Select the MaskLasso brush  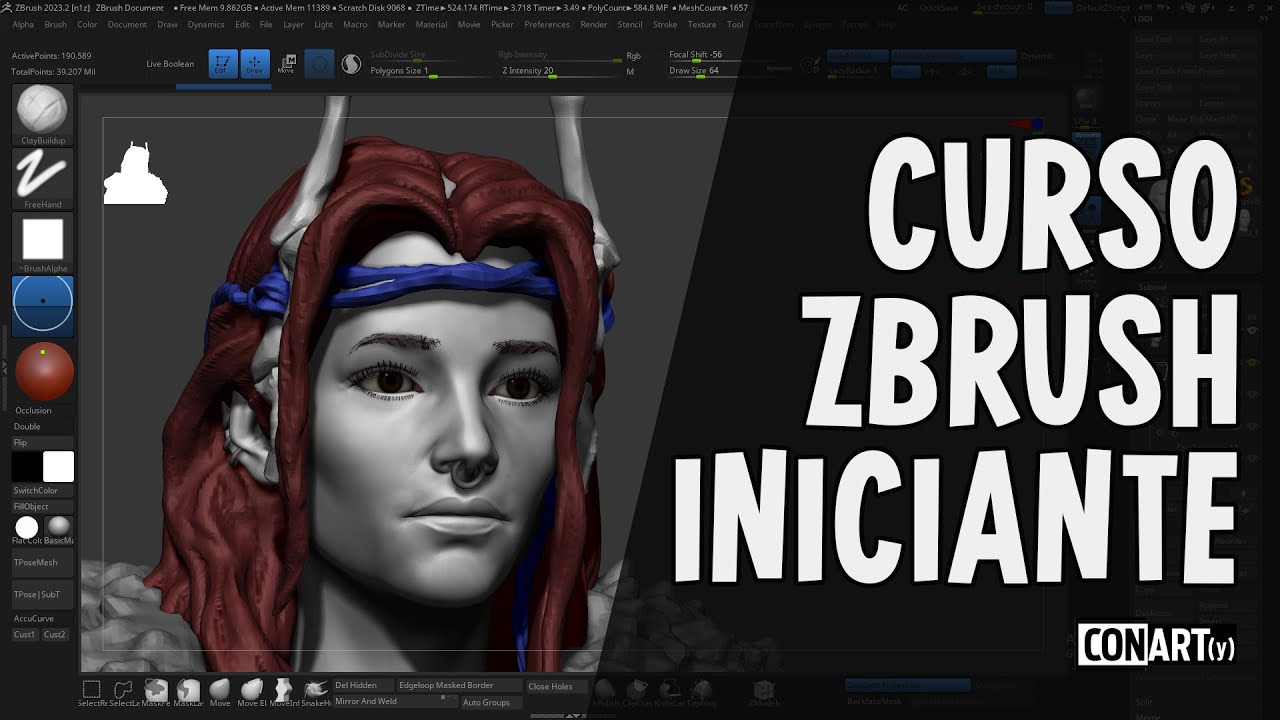(x=188, y=692)
